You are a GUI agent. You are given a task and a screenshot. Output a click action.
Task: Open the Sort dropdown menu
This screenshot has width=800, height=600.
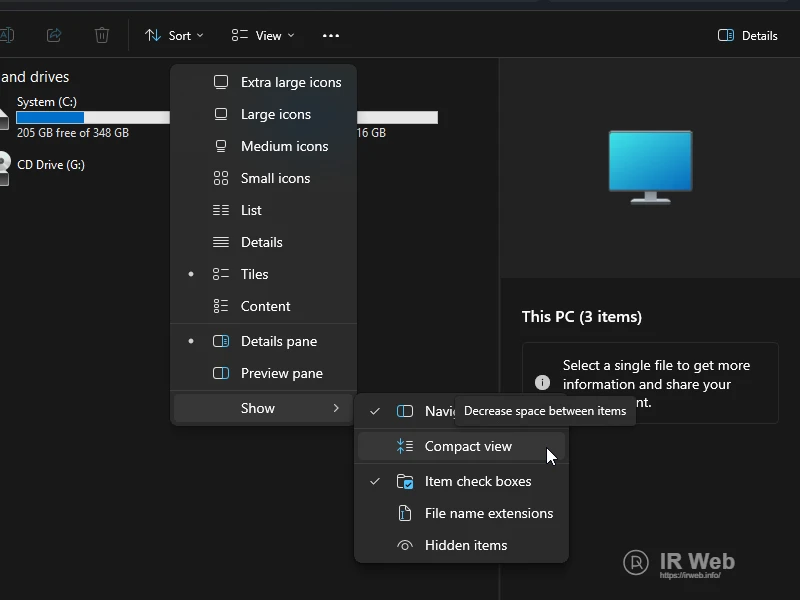[x=174, y=35]
